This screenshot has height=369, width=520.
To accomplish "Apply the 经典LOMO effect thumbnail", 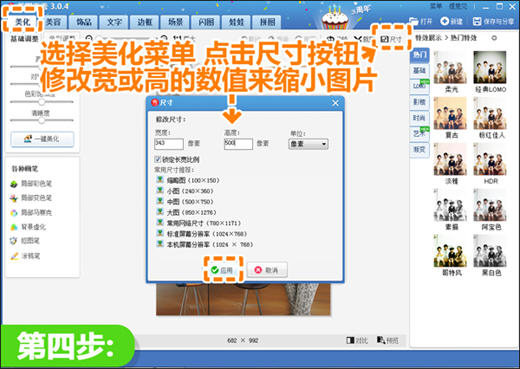I will (x=490, y=67).
